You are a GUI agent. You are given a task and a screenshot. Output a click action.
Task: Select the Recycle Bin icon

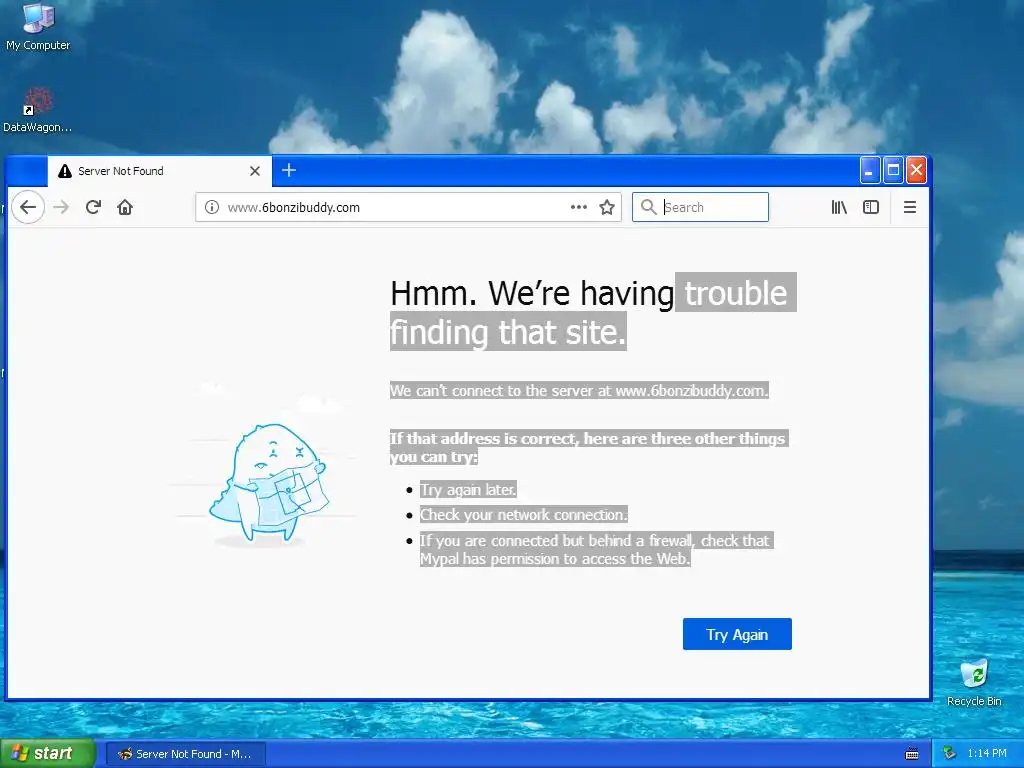click(x=974, y=683)
